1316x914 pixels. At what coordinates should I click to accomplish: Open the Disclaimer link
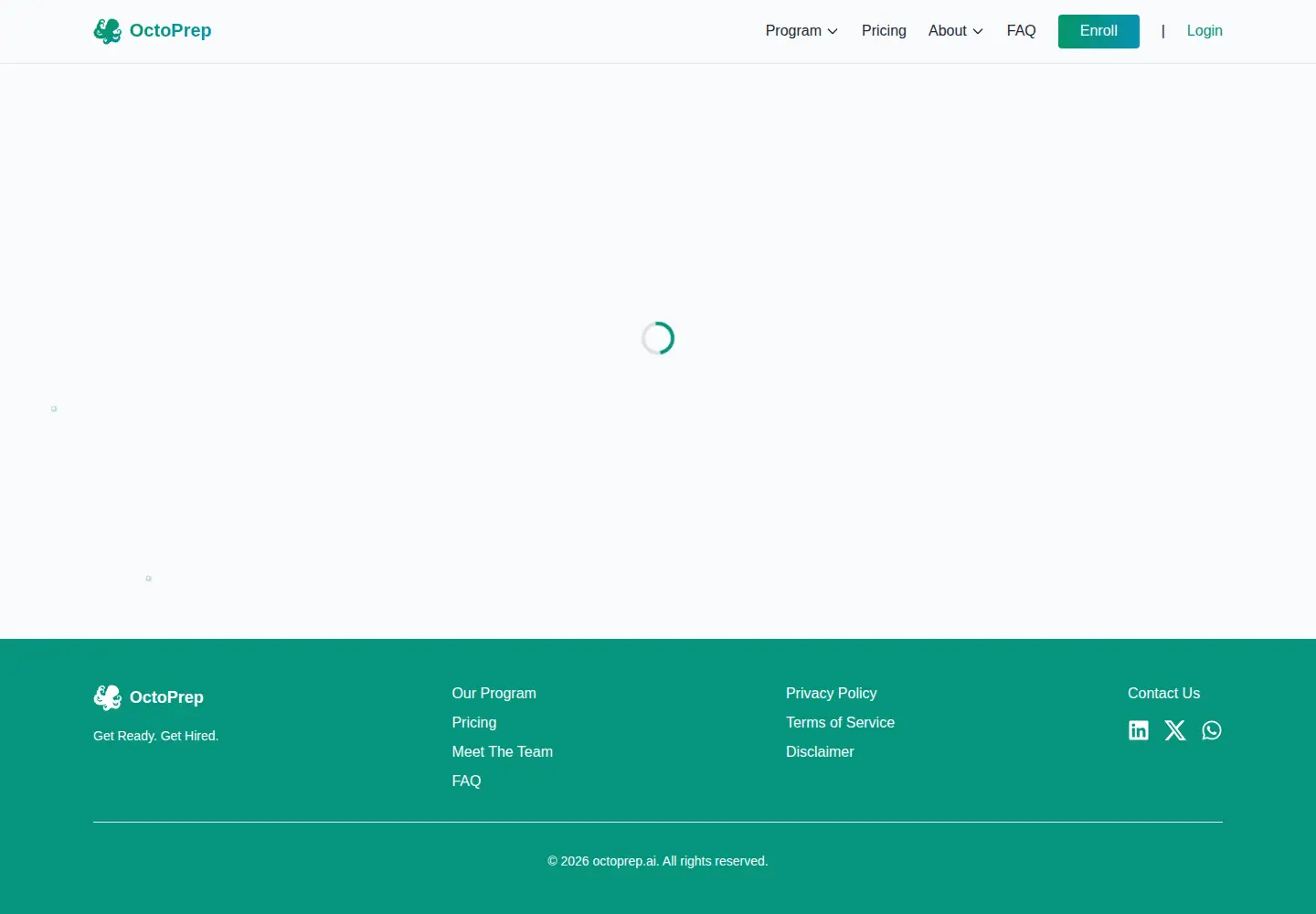[820, 751]
